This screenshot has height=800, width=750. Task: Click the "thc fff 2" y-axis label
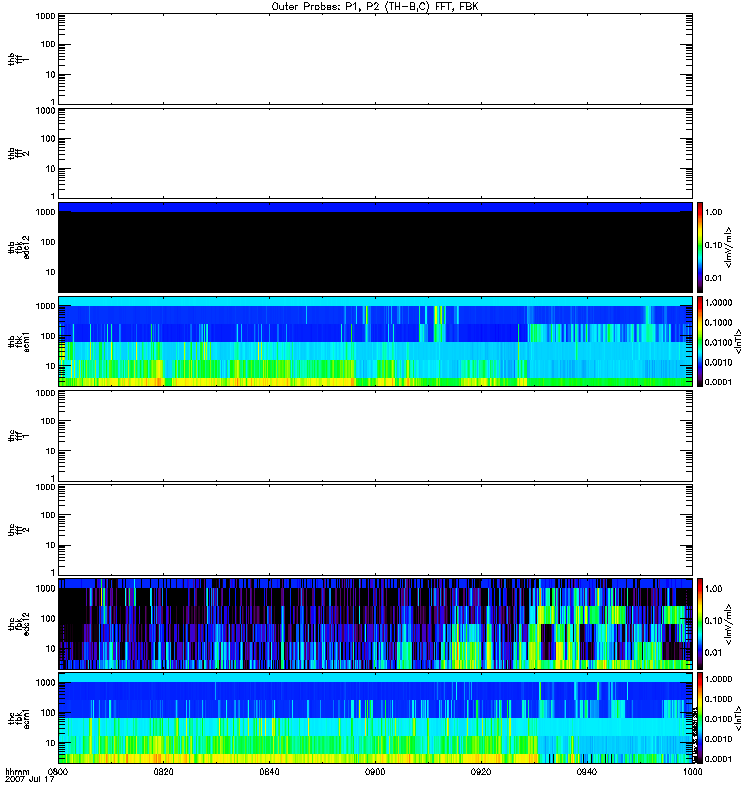18,530
